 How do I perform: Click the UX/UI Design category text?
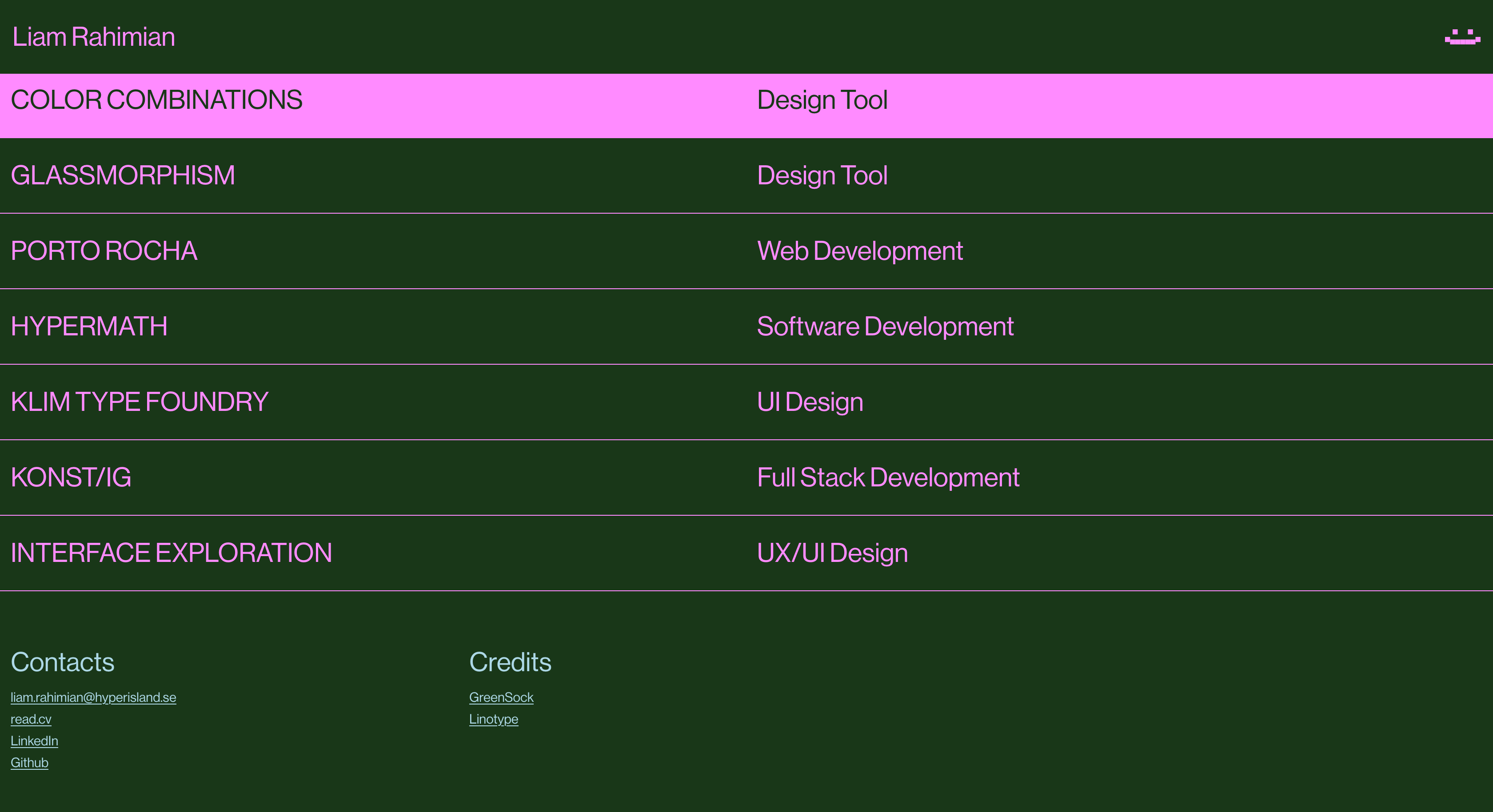click(x=832, y=553)
